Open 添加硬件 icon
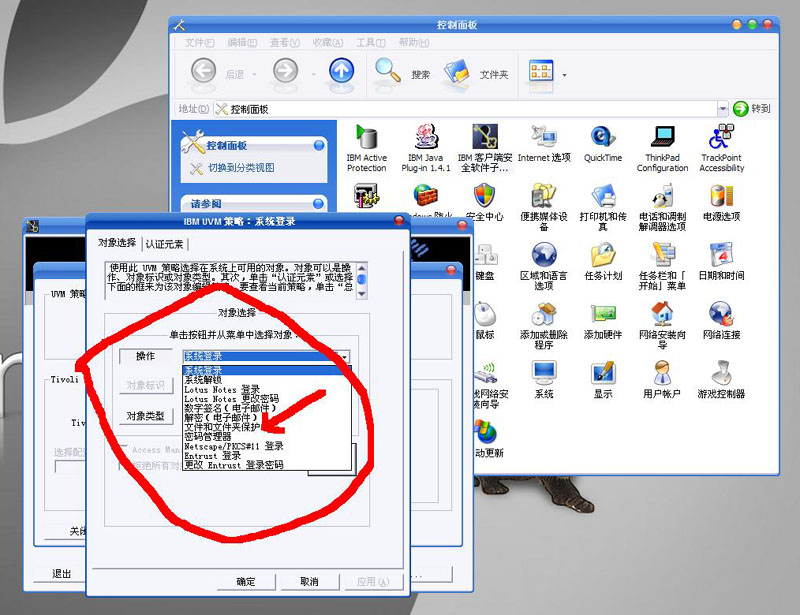Image resolution: width=800 pixels, height=615 pixels. point(603,321)
